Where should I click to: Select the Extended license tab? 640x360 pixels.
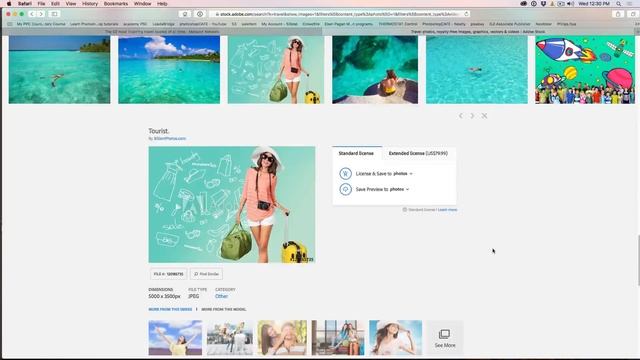[418, 153]
